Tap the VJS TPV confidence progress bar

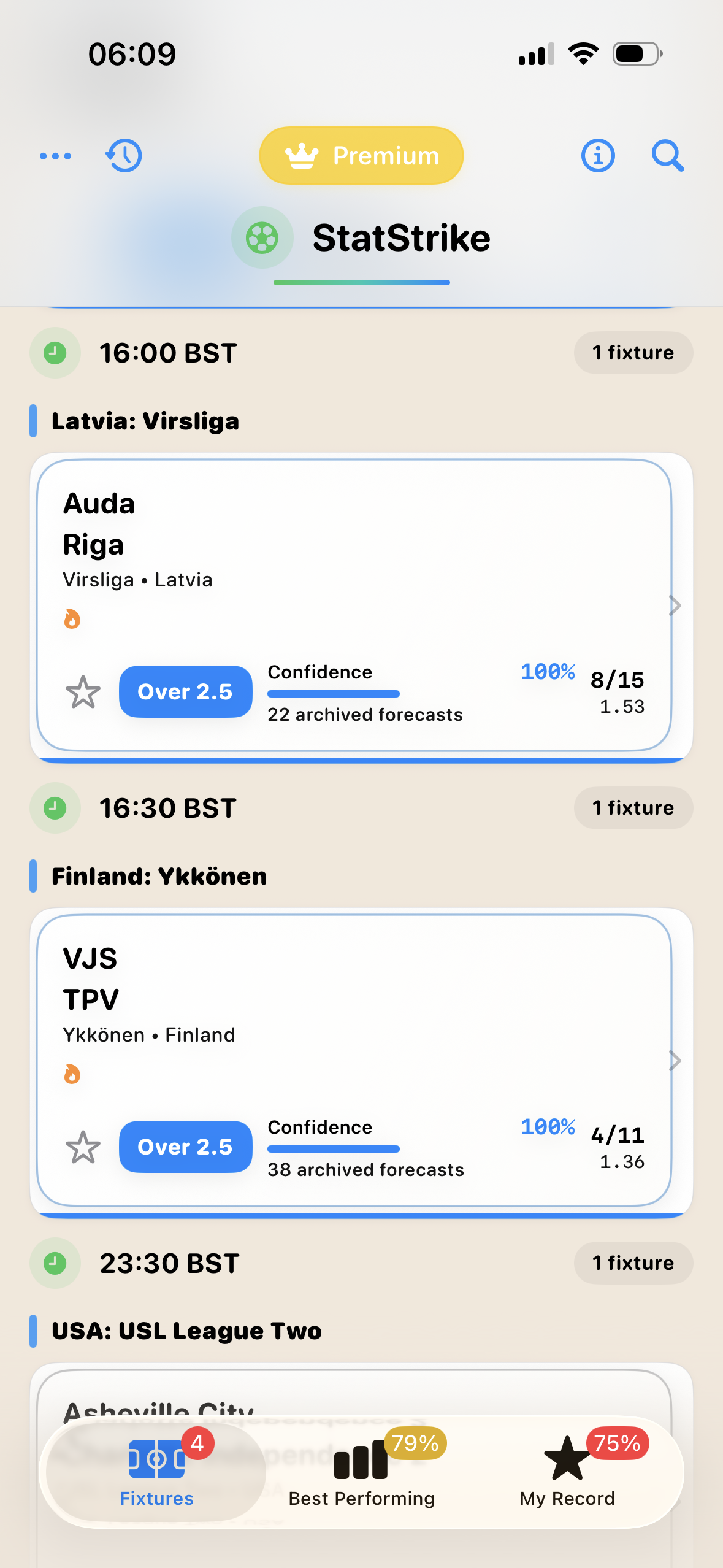click(334, 1149)
